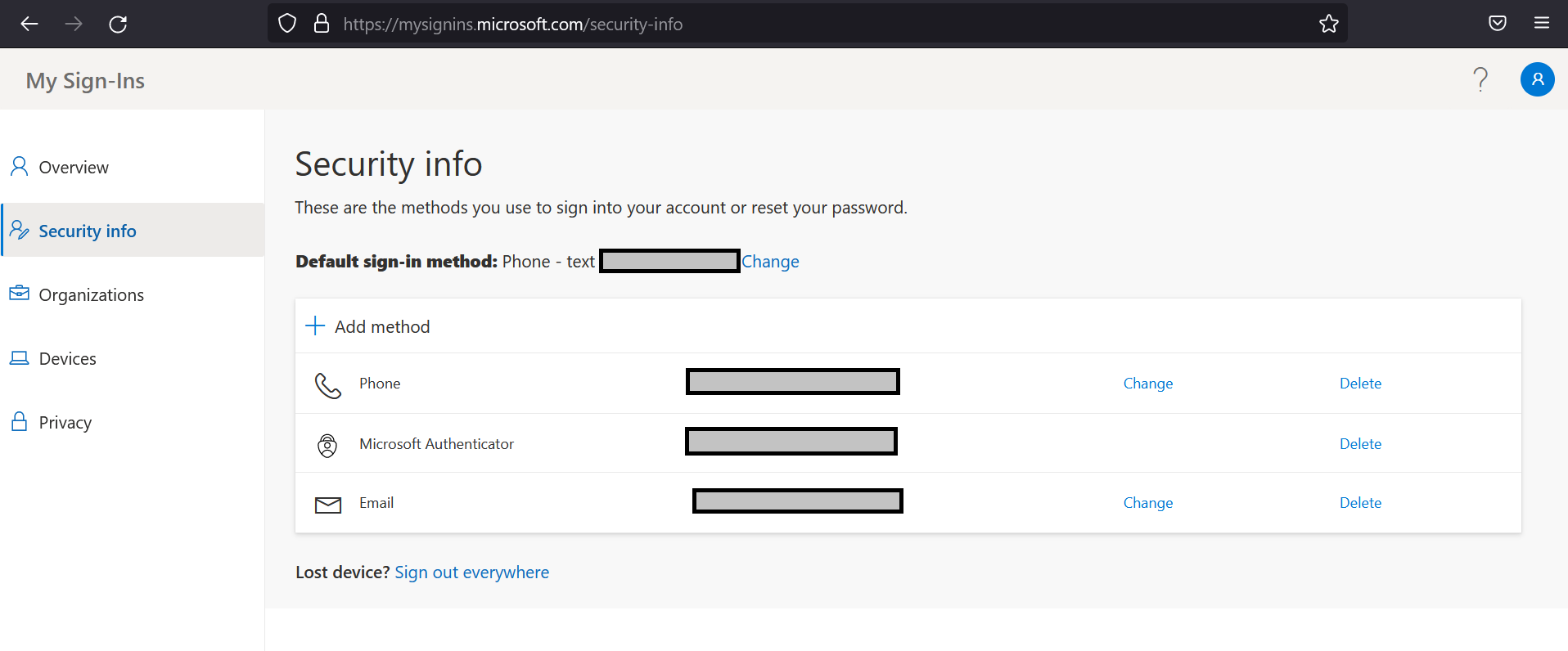
Task: Go back using browser back arrow
Action: pos(29,24)
